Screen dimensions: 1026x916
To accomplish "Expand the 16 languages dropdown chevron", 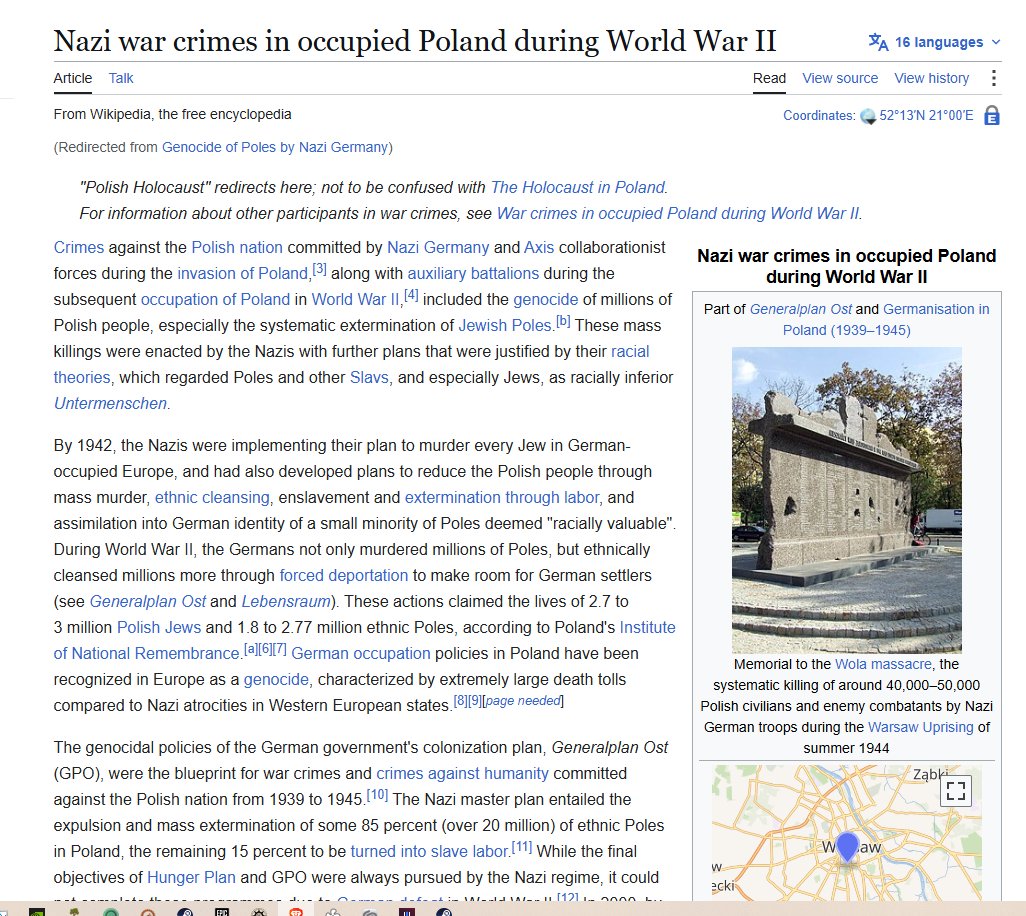I will click(x=996, y=42).
